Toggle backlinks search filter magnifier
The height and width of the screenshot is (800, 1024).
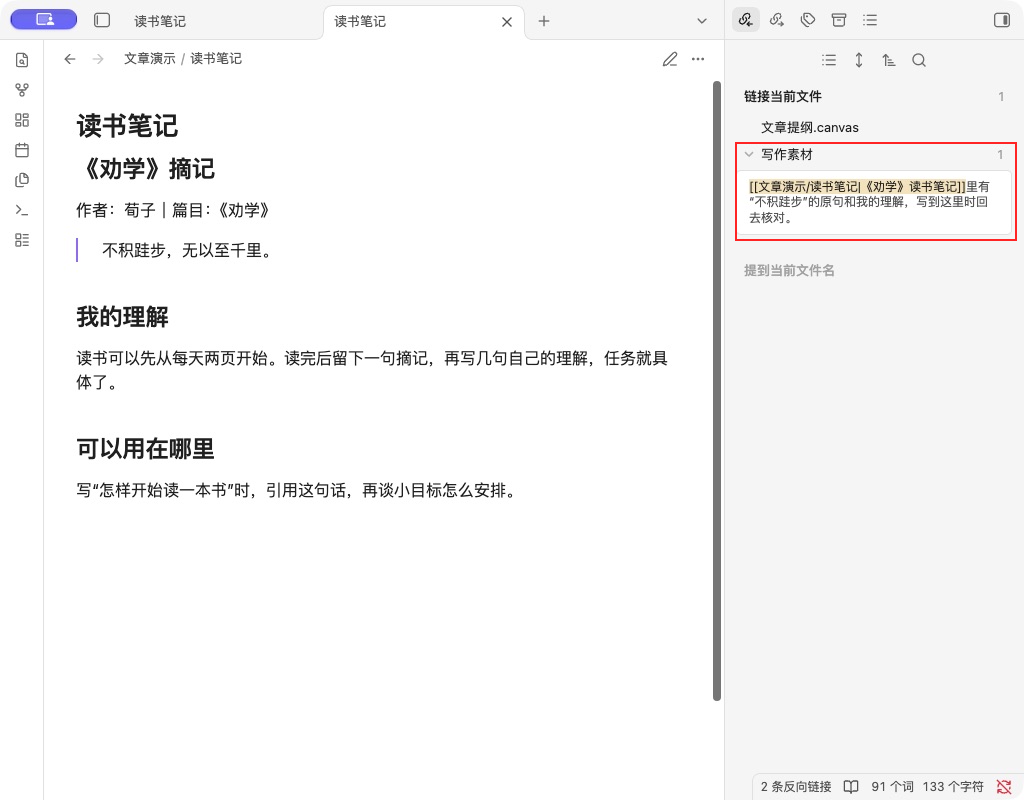919,60
